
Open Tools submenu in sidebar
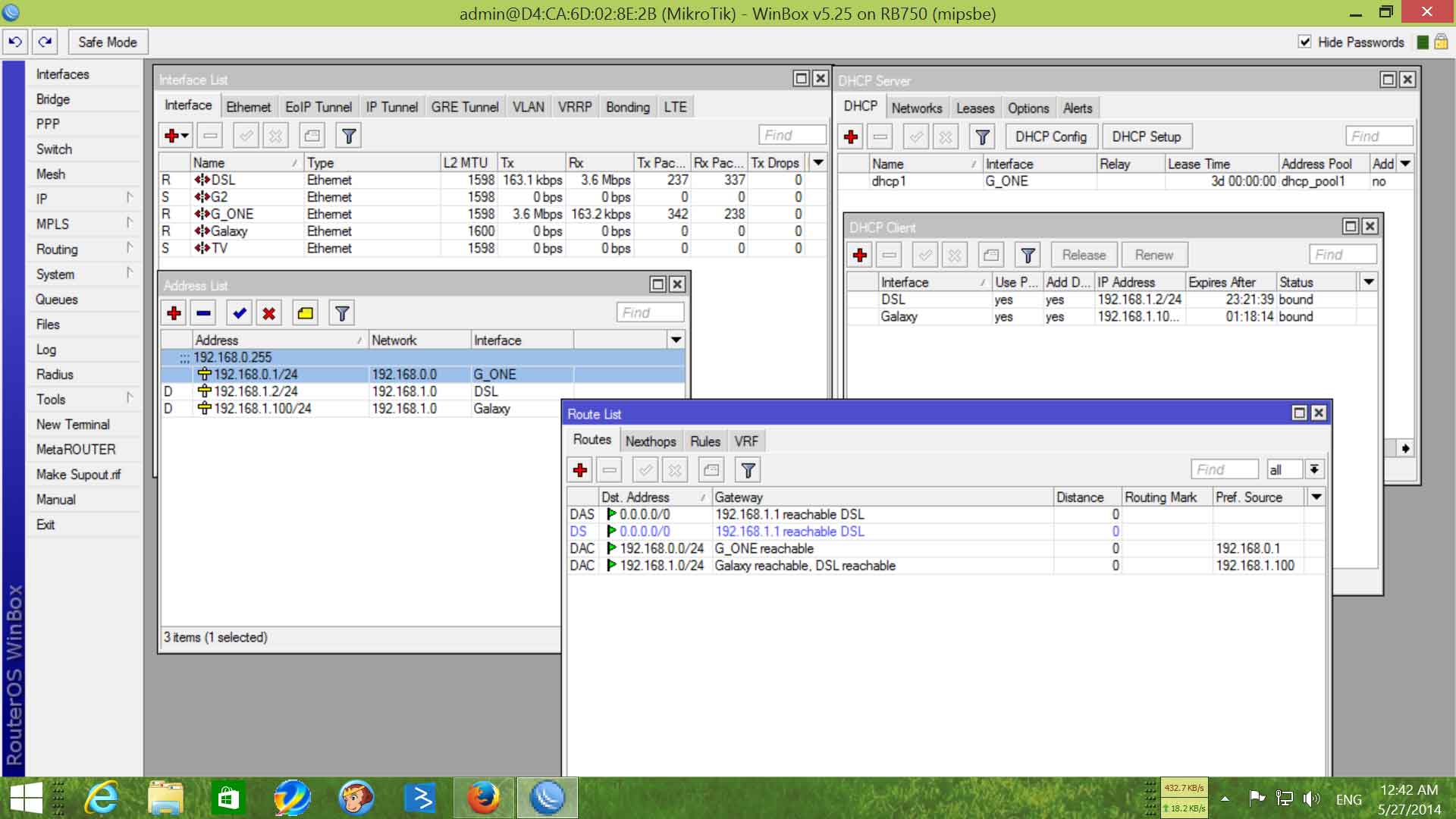(x=85, y=399)
